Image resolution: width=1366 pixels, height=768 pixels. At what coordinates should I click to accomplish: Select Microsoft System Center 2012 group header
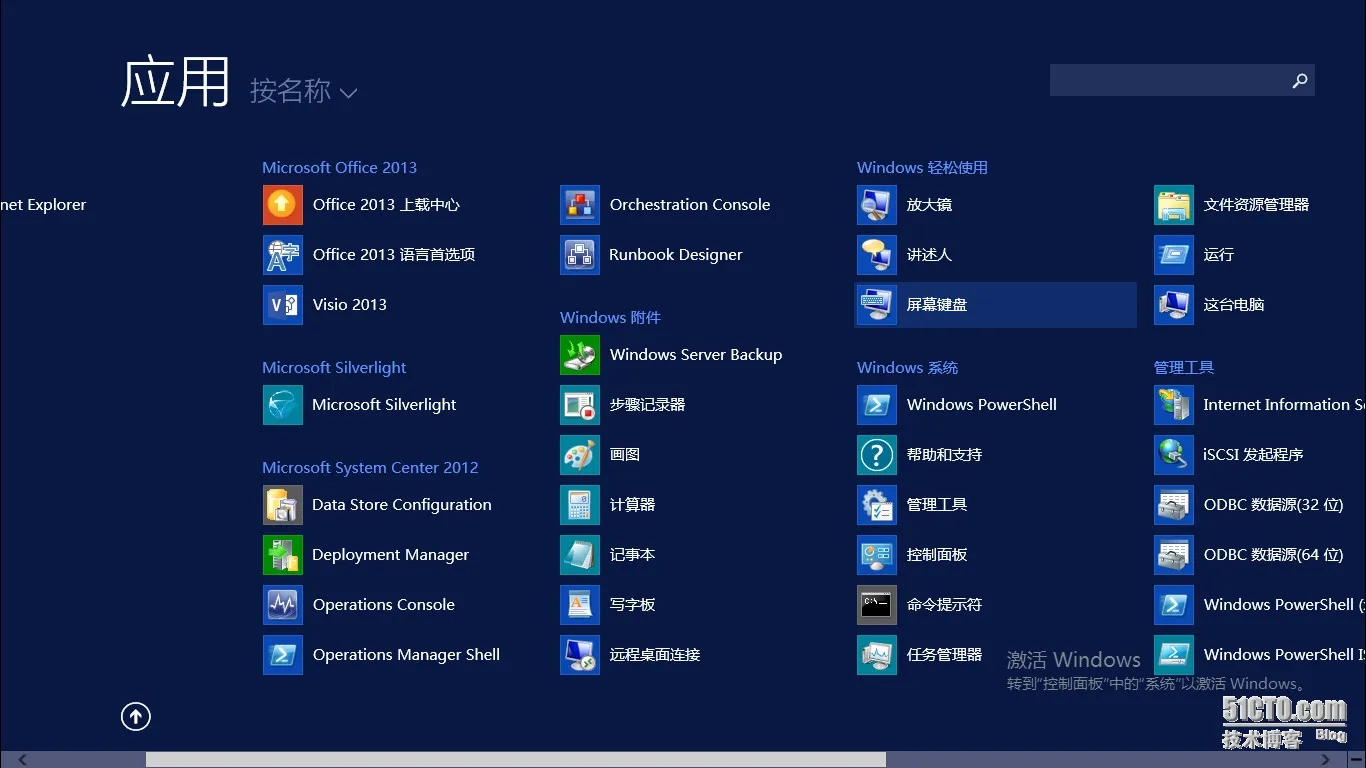(x=370, y=468)
